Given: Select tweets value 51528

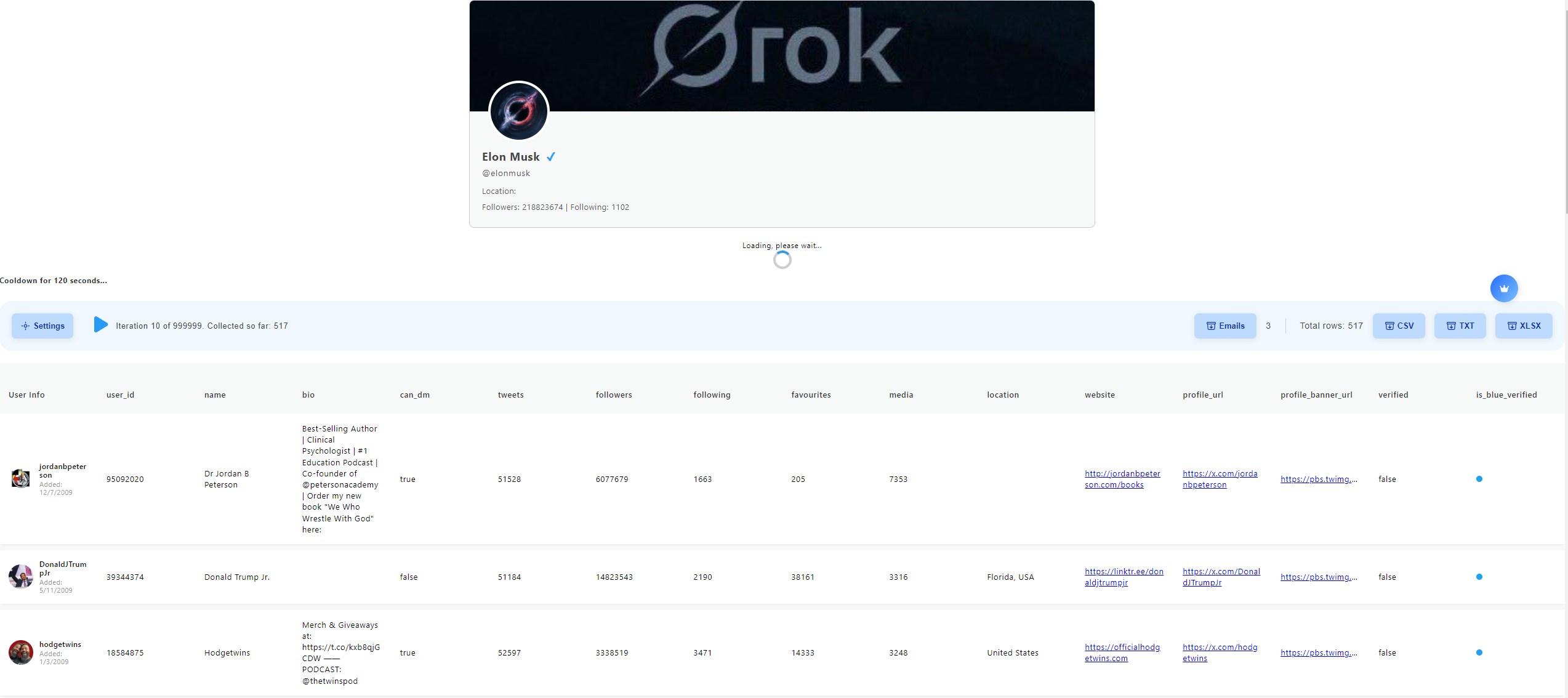Looking at the screenshot, I should [x=509, y=479].
